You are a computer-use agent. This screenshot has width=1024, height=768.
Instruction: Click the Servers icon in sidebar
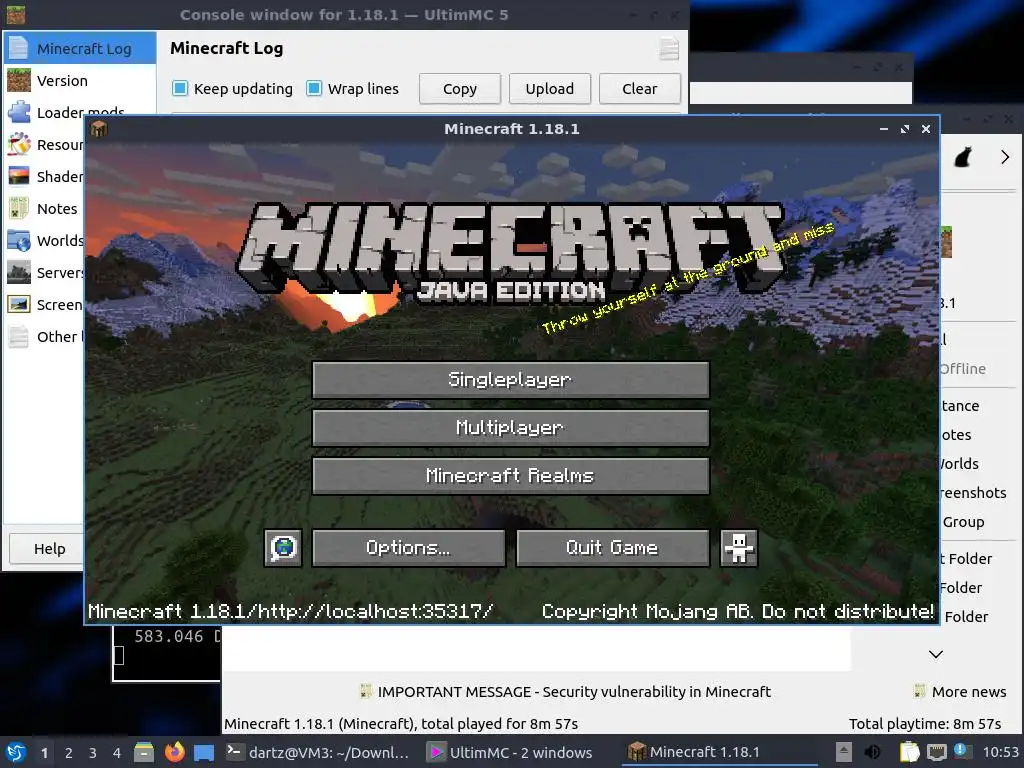(19, 272)
